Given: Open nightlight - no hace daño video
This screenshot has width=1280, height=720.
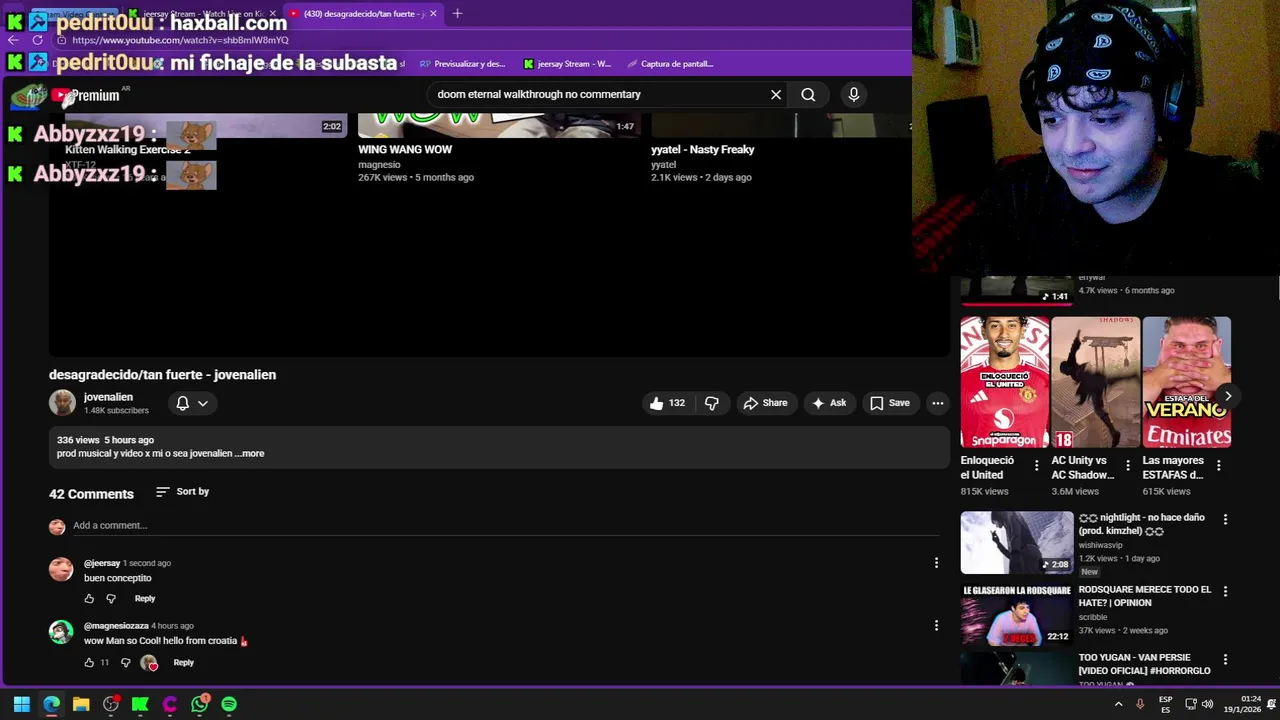Looking at the screenshot, I should 1017,542.
